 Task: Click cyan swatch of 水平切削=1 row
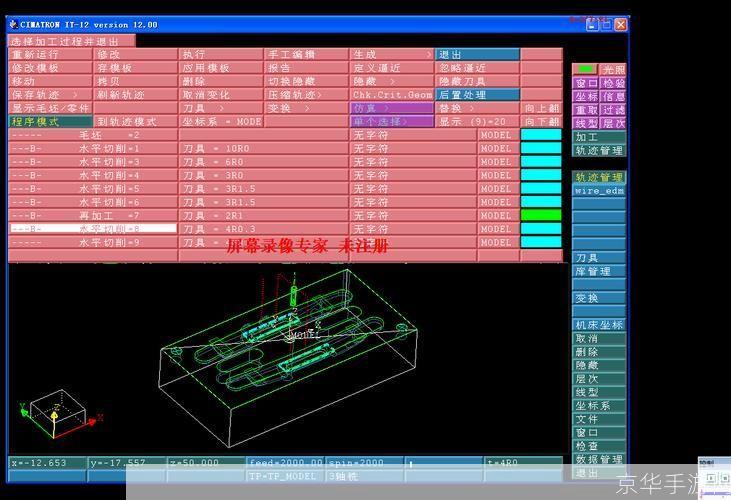point(541,148)
